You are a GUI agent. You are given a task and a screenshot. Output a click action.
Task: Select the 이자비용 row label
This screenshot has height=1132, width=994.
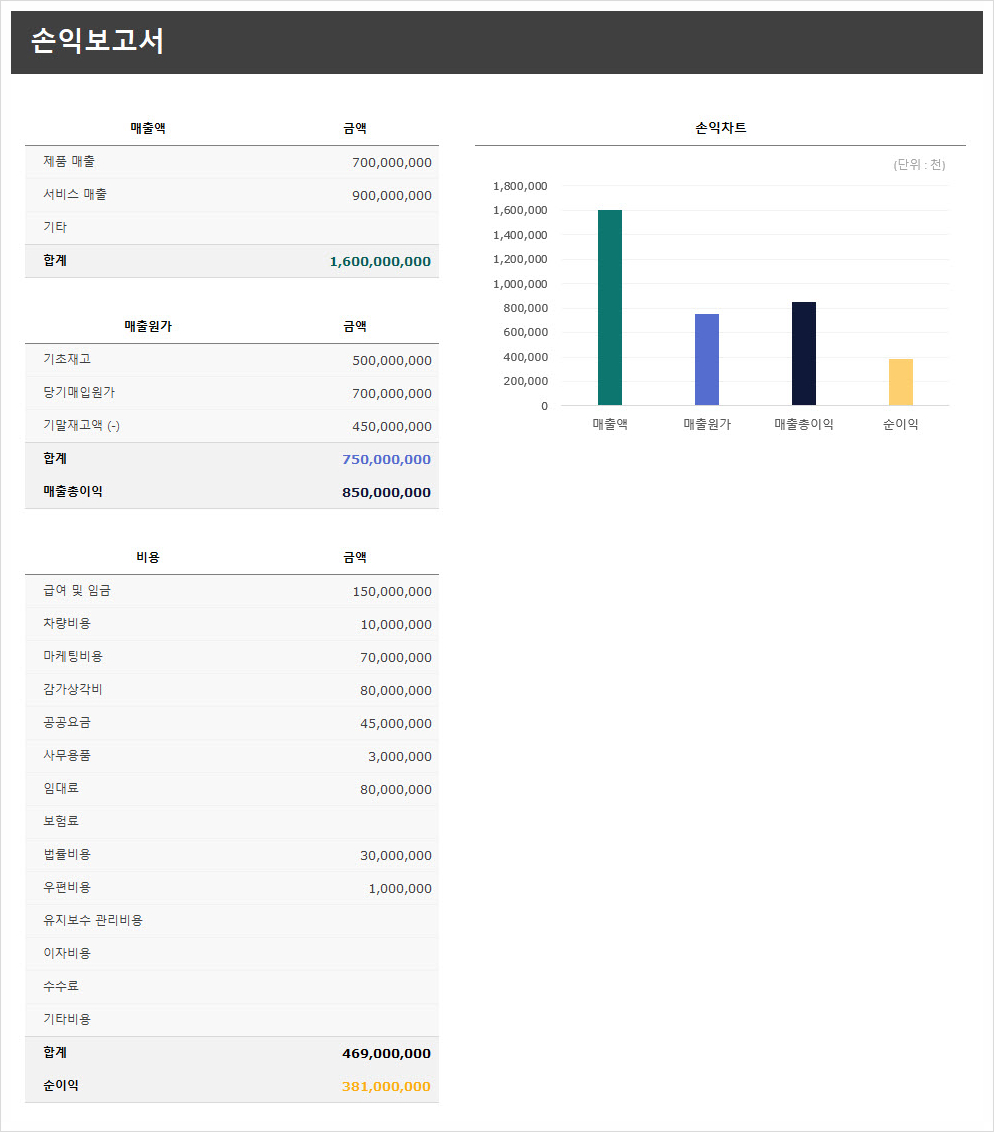(66, 953)
